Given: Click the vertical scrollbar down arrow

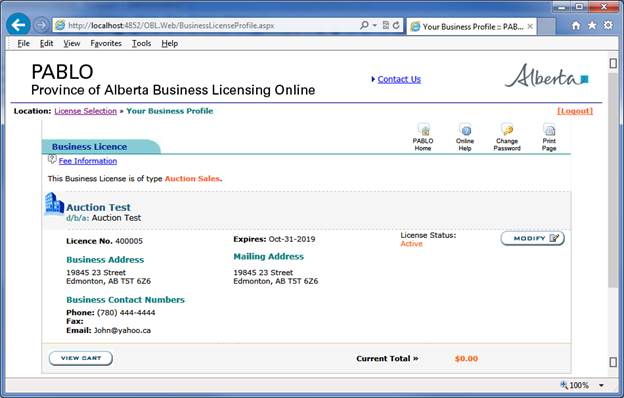Looking at the screenshot, I should 613,362.
